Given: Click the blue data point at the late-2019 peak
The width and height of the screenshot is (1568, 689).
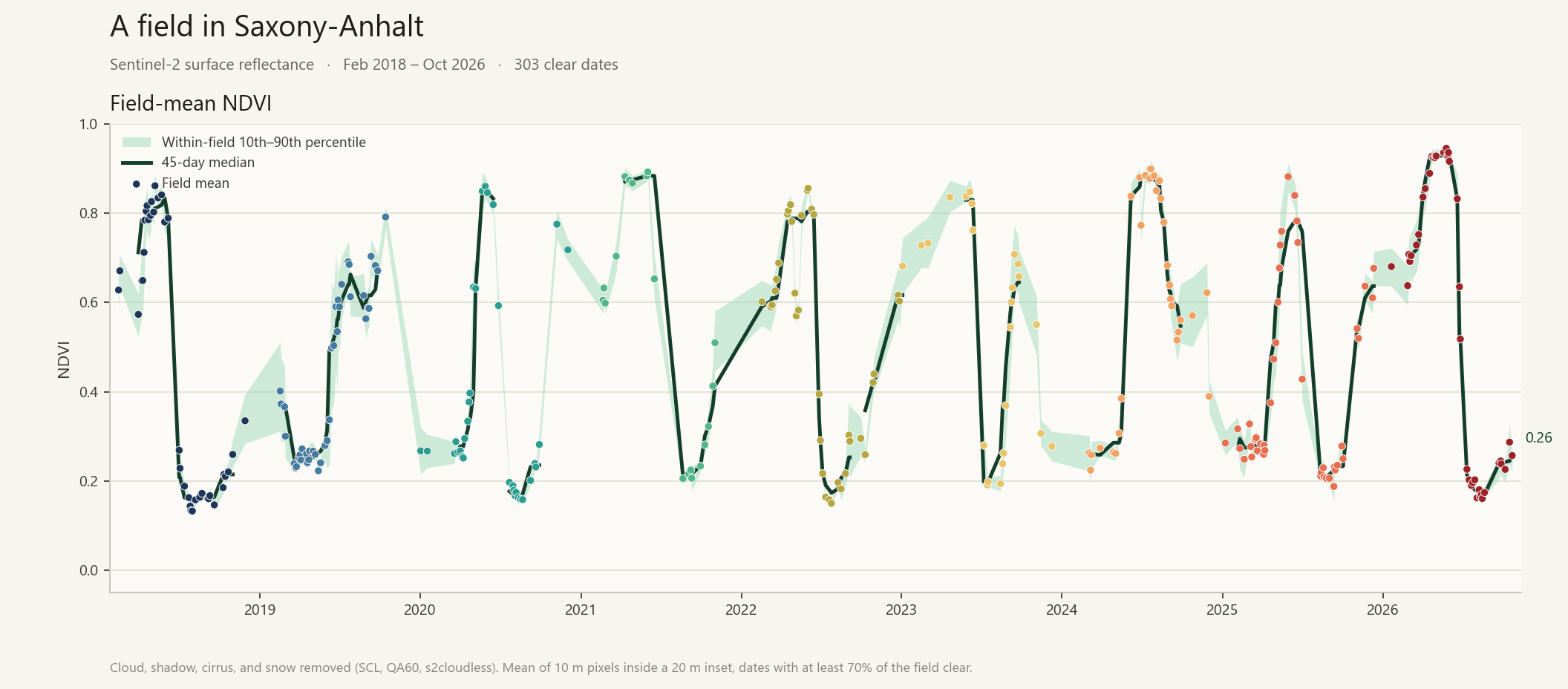Looking at the screenshot, I should click(x=385, y=218).
